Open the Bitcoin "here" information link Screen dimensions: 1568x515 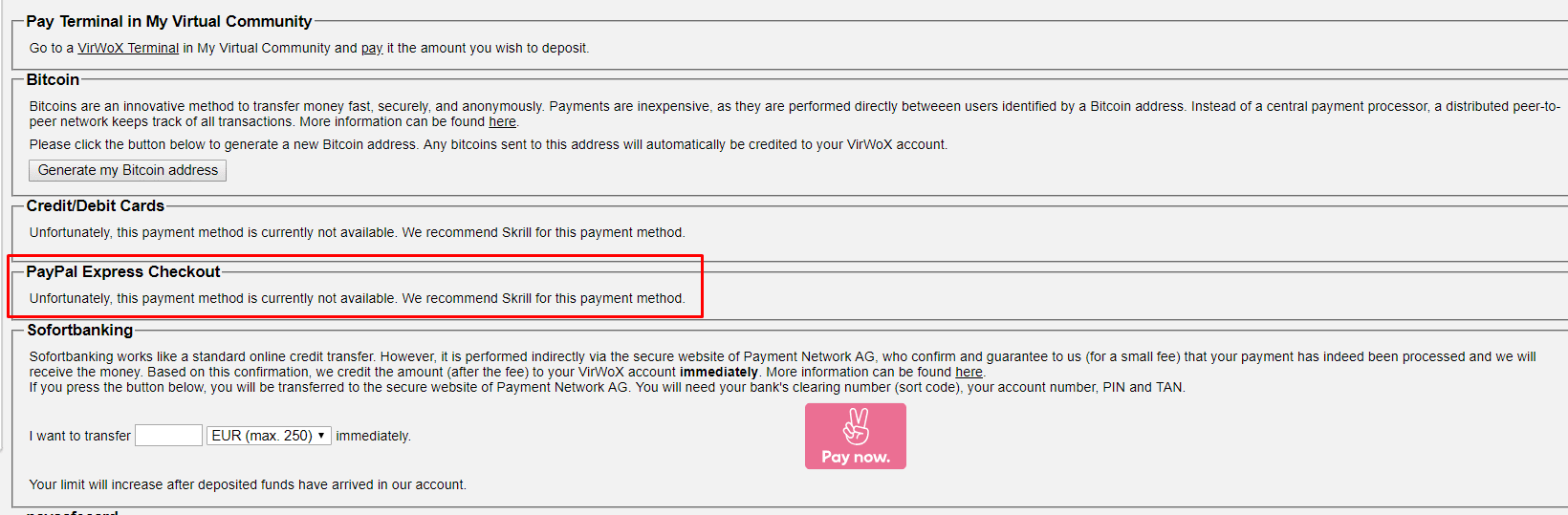502,121
